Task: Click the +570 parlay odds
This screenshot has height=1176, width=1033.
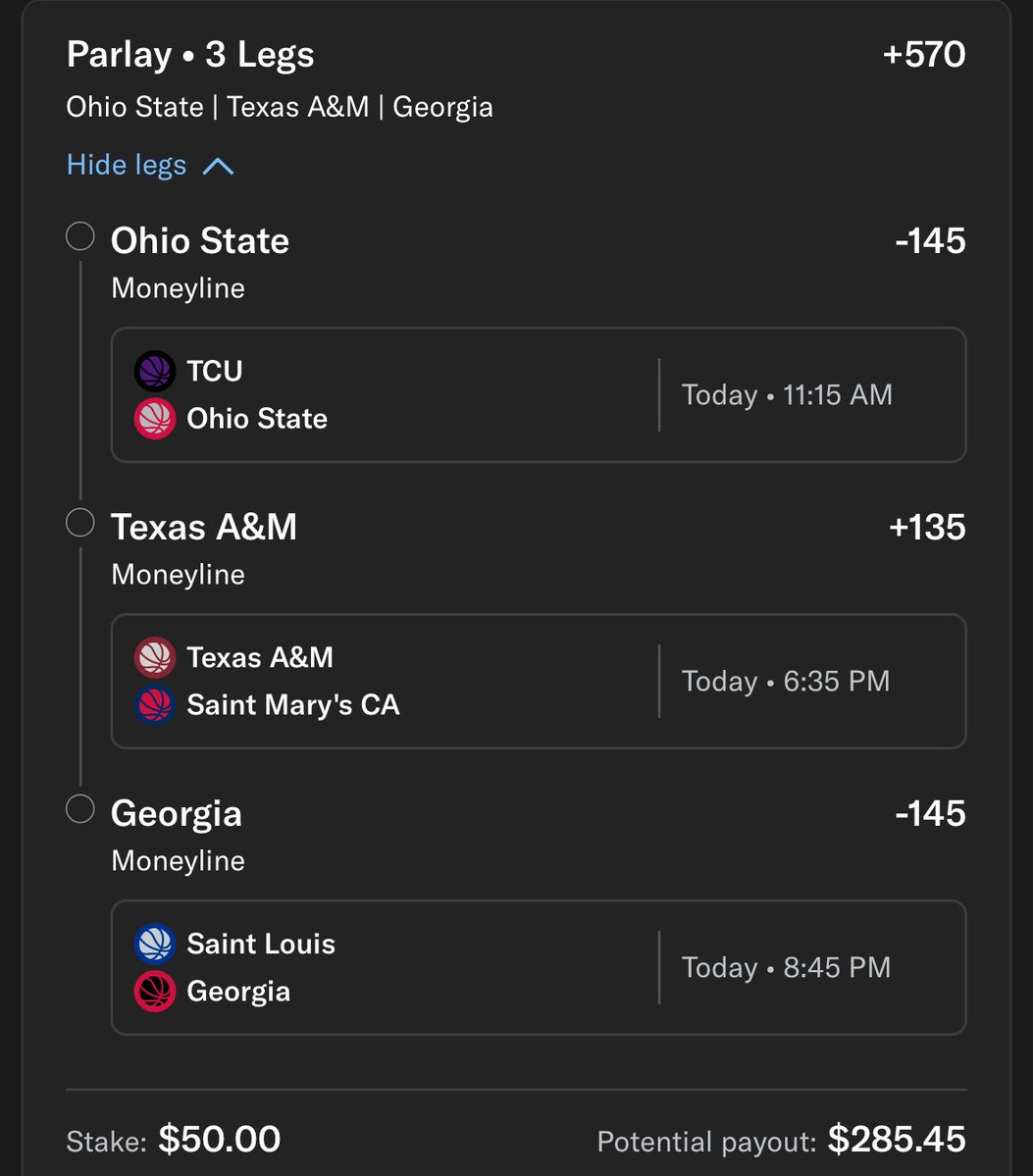Action: 923,55
